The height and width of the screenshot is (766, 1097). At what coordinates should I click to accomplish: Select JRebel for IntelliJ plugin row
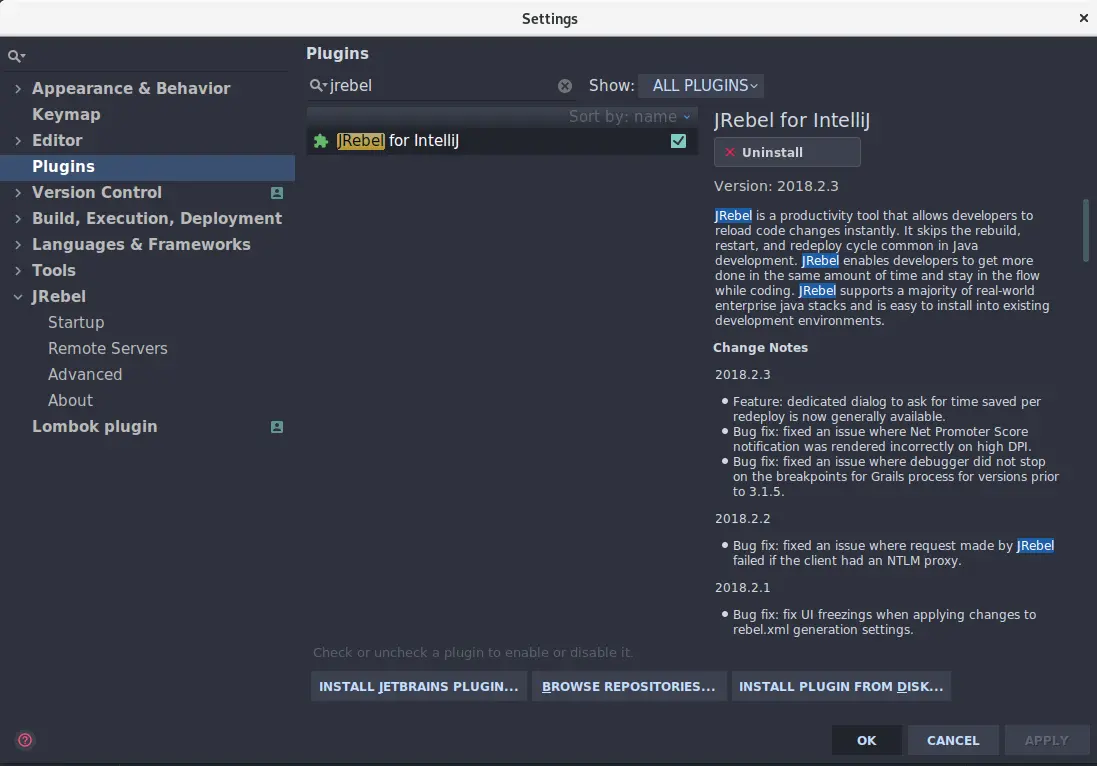[x=502, y=141]
